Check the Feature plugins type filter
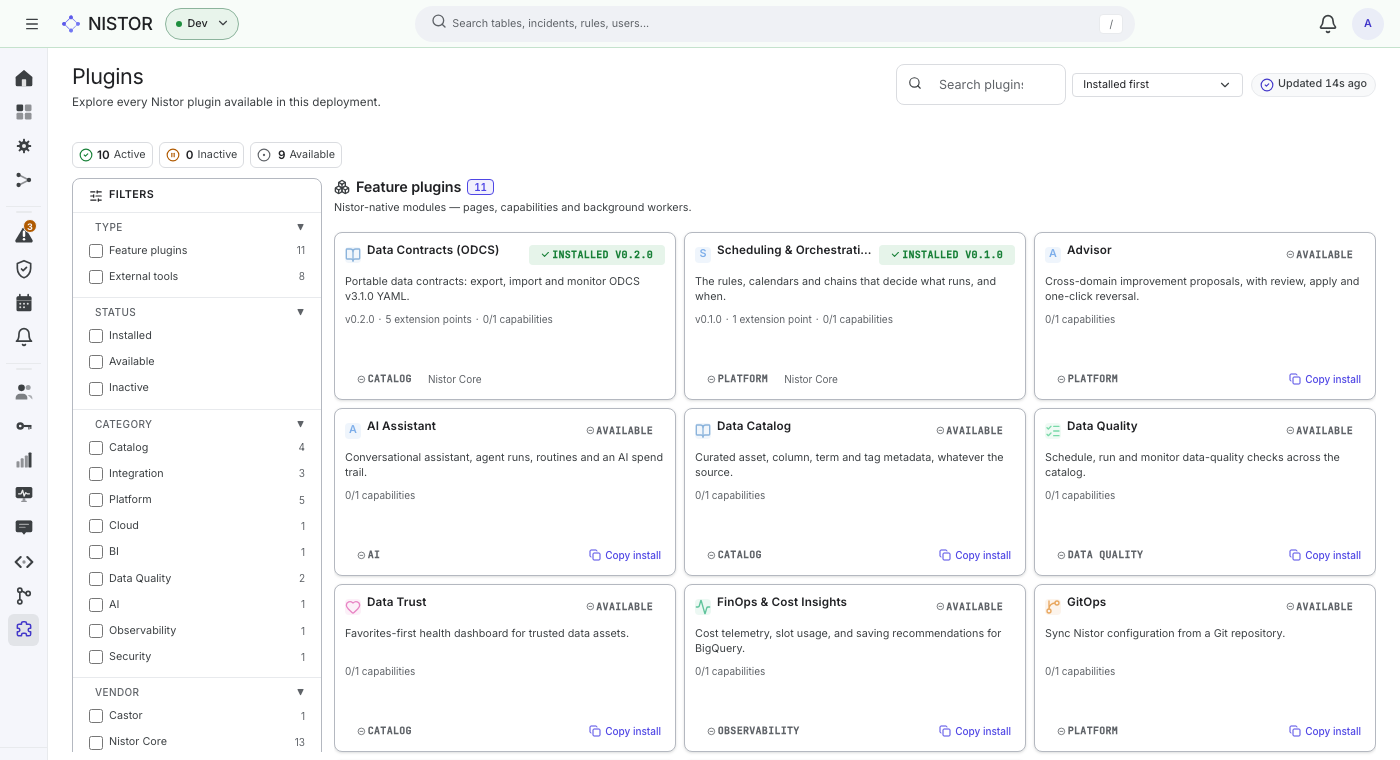 (96, 251)
